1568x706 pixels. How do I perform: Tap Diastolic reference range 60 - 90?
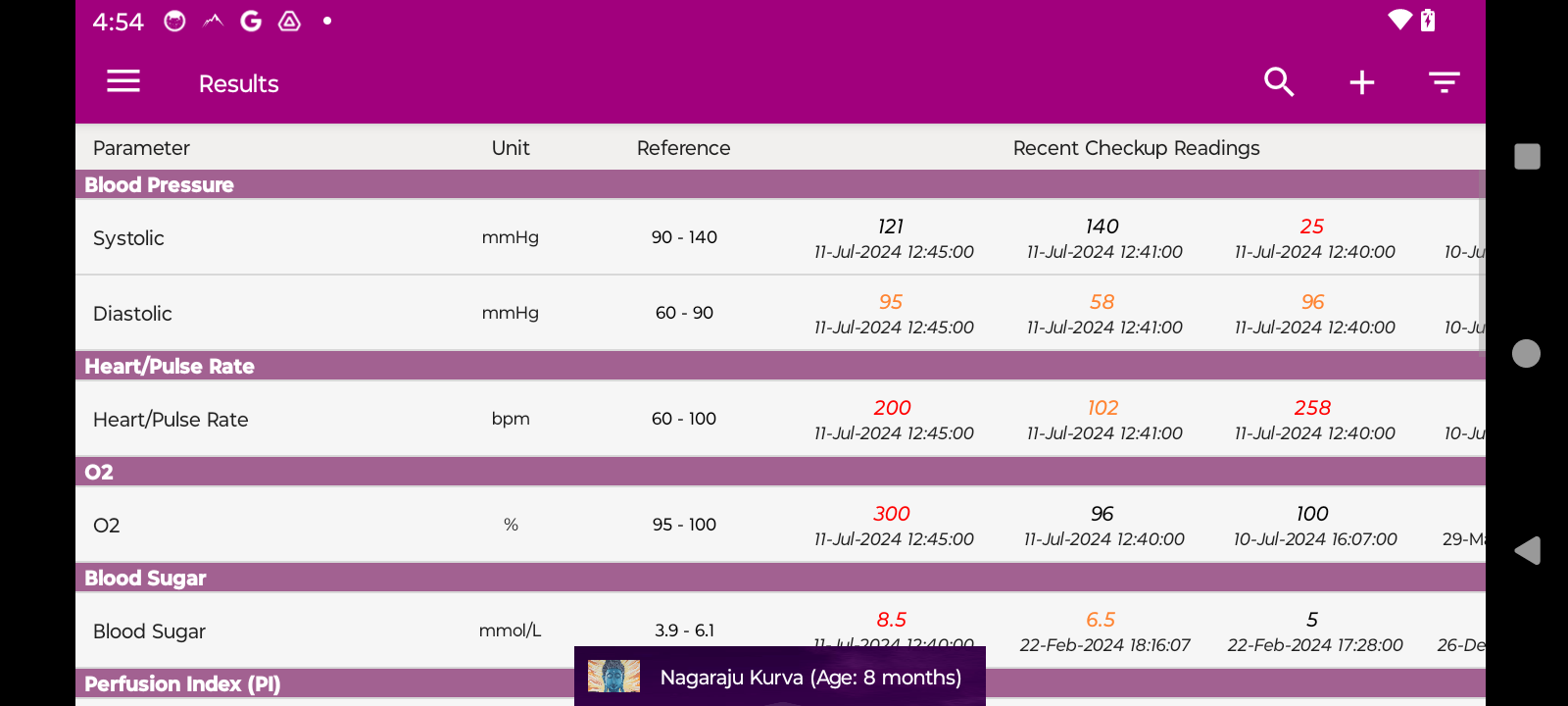(x=684, y=313)
